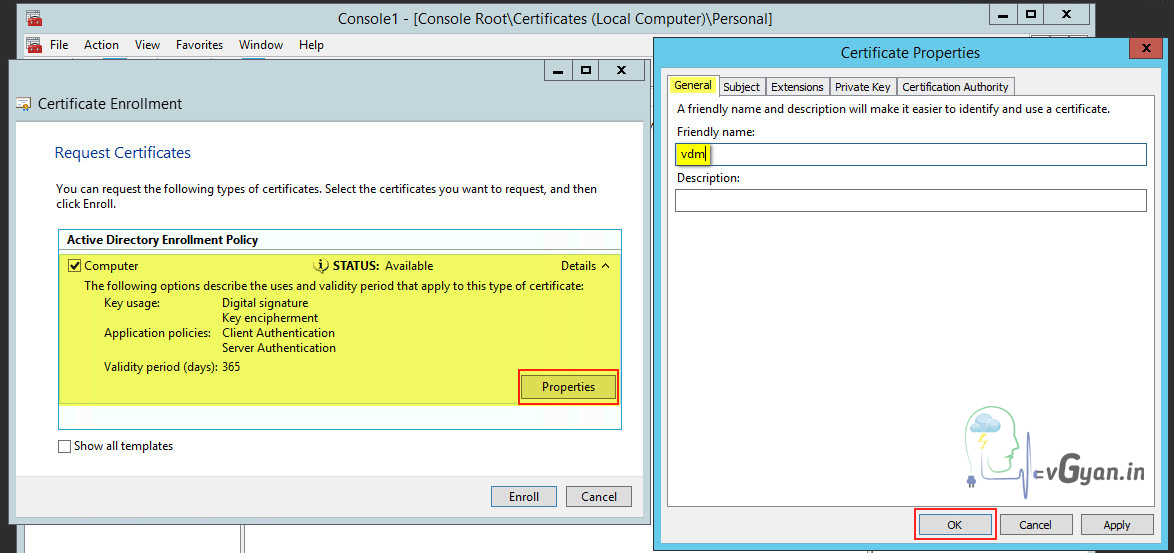Click the Enroll button
The image size is (1174, 553).
tap(524, 496)
